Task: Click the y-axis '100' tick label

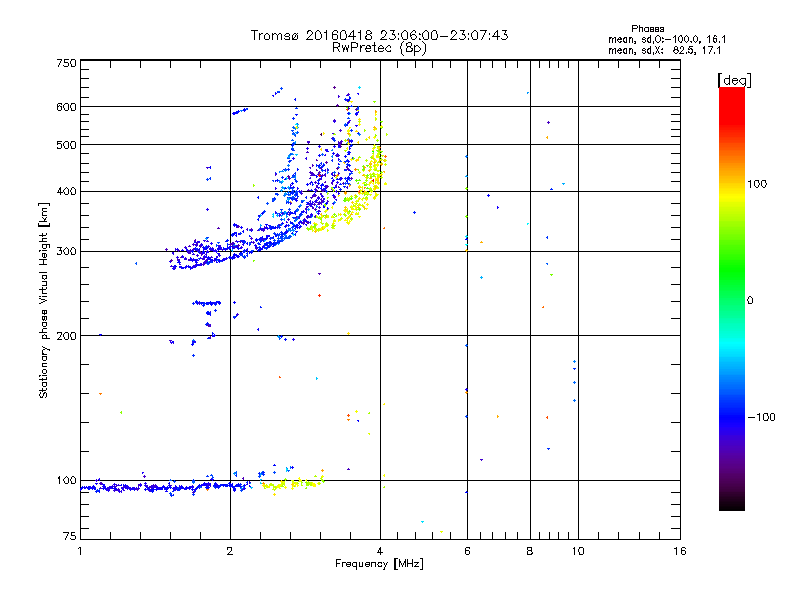Action: [x=66, y=480]
